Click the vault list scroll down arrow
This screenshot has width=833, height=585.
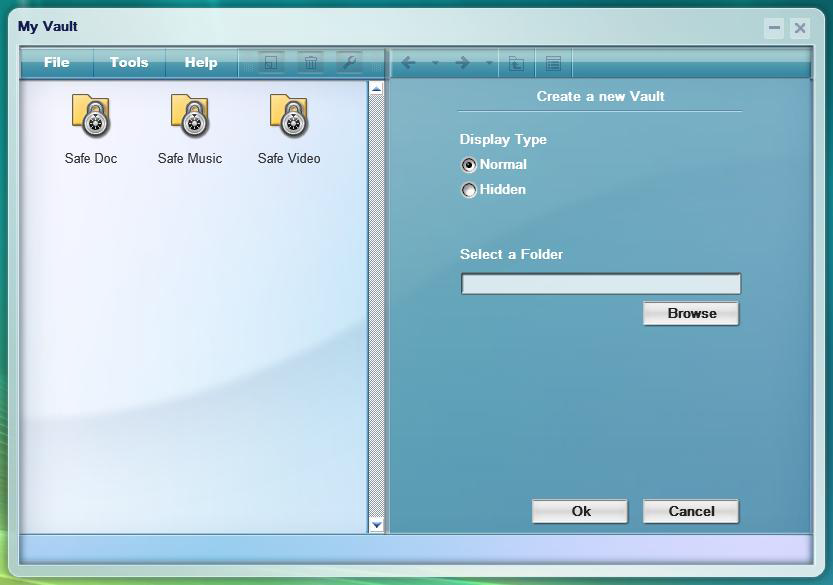376,525
